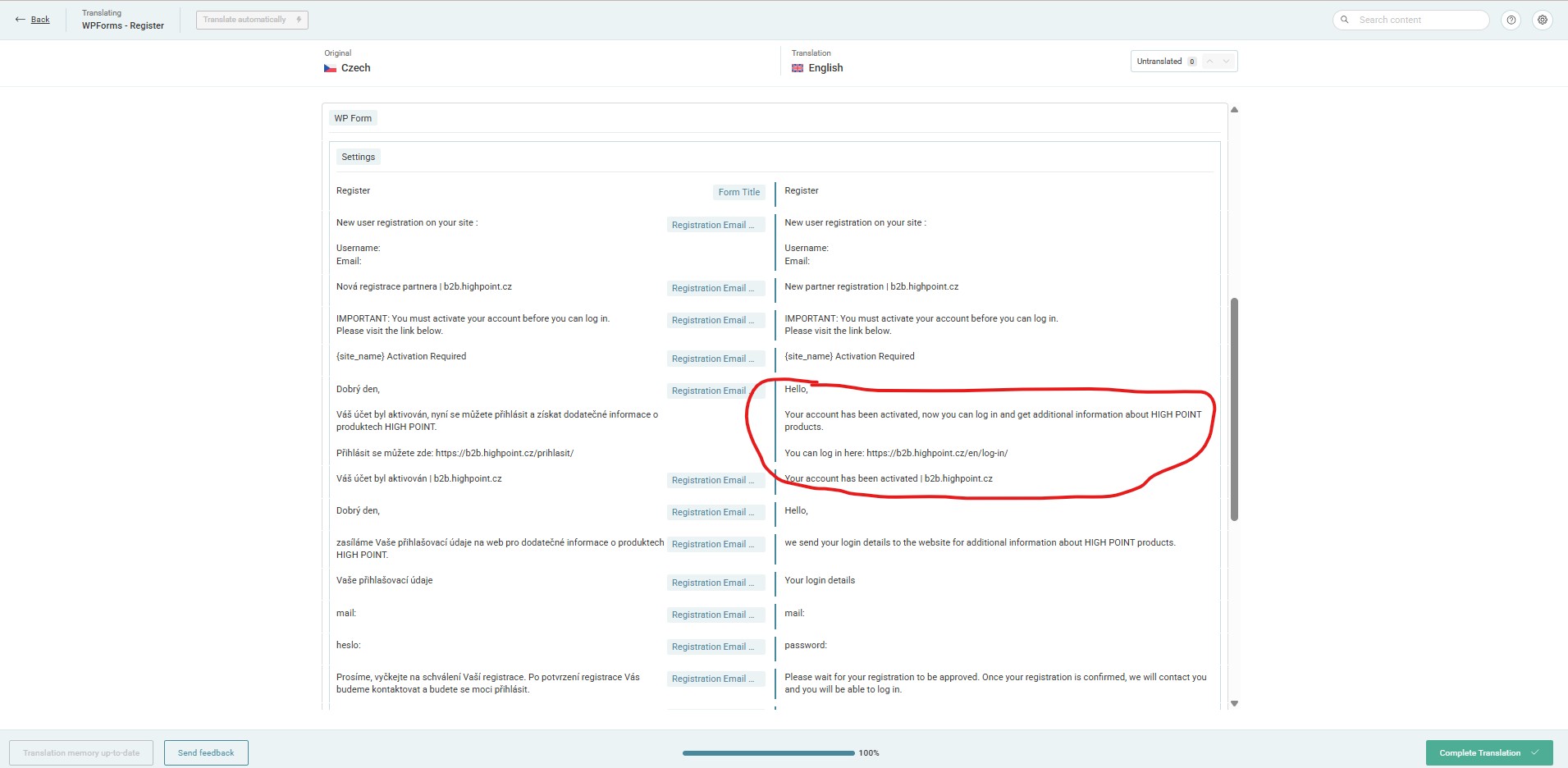Click the WP Form section tag

tap(353, 118)
